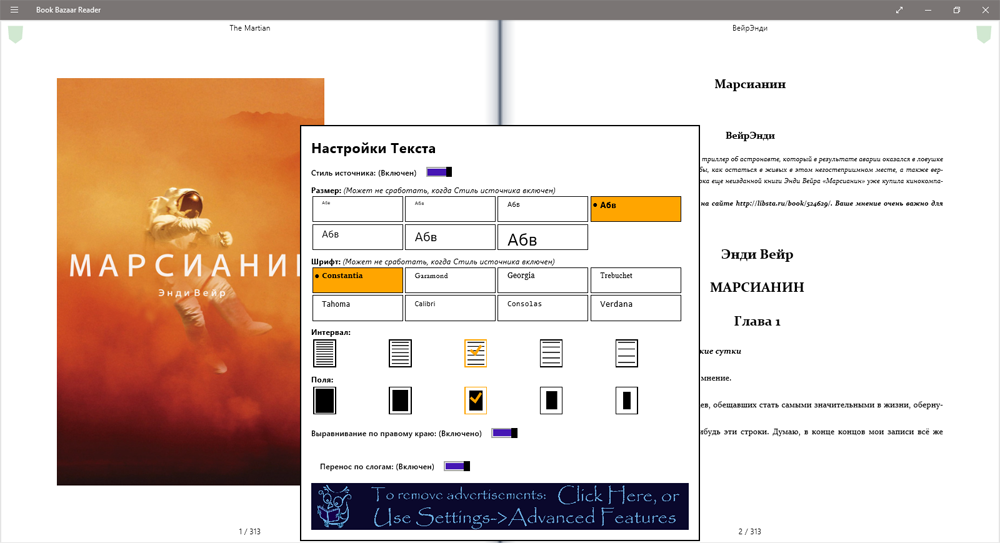This screenshot has width=1000, height=543.
Task: Choose the smallest Абв text size
Action: pyautogui.click(x=357, y=209)
